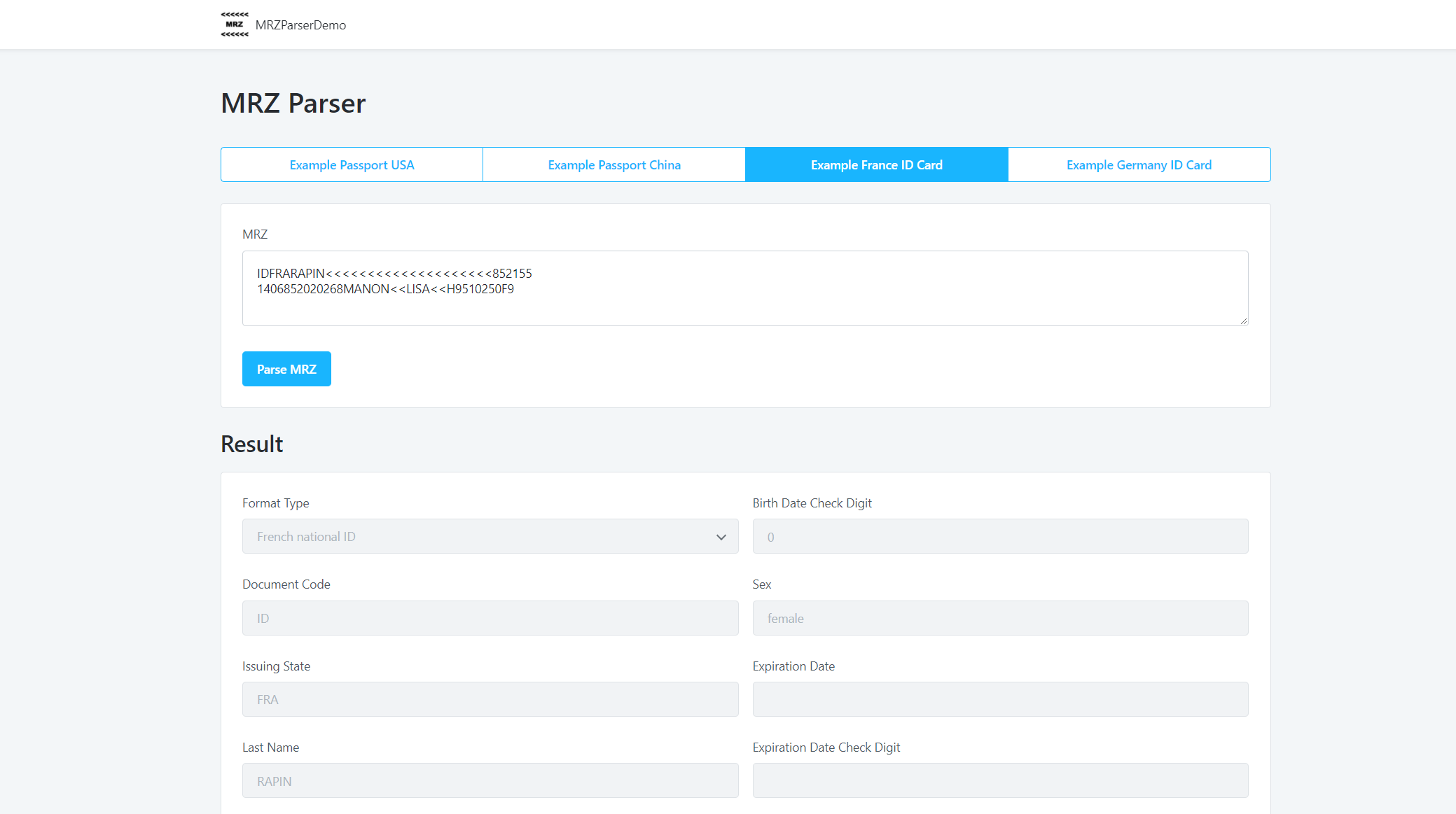Open the Format Type dropdown
Viewport: 1456px width, 814px height.
click(490, 536)
